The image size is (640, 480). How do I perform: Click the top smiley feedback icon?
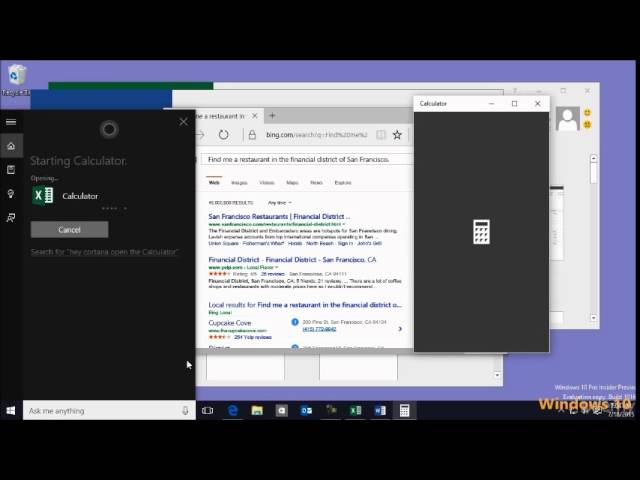587,112
